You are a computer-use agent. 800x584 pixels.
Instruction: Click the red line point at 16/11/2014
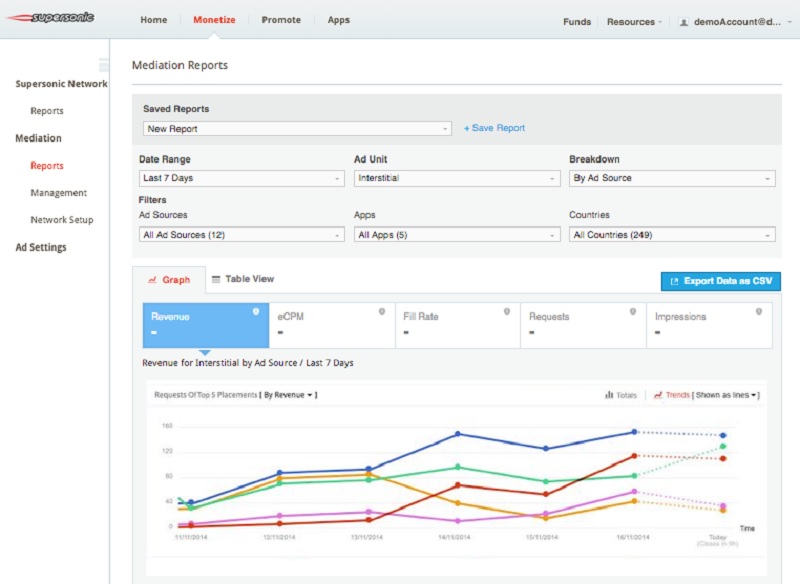coord(634,455)
